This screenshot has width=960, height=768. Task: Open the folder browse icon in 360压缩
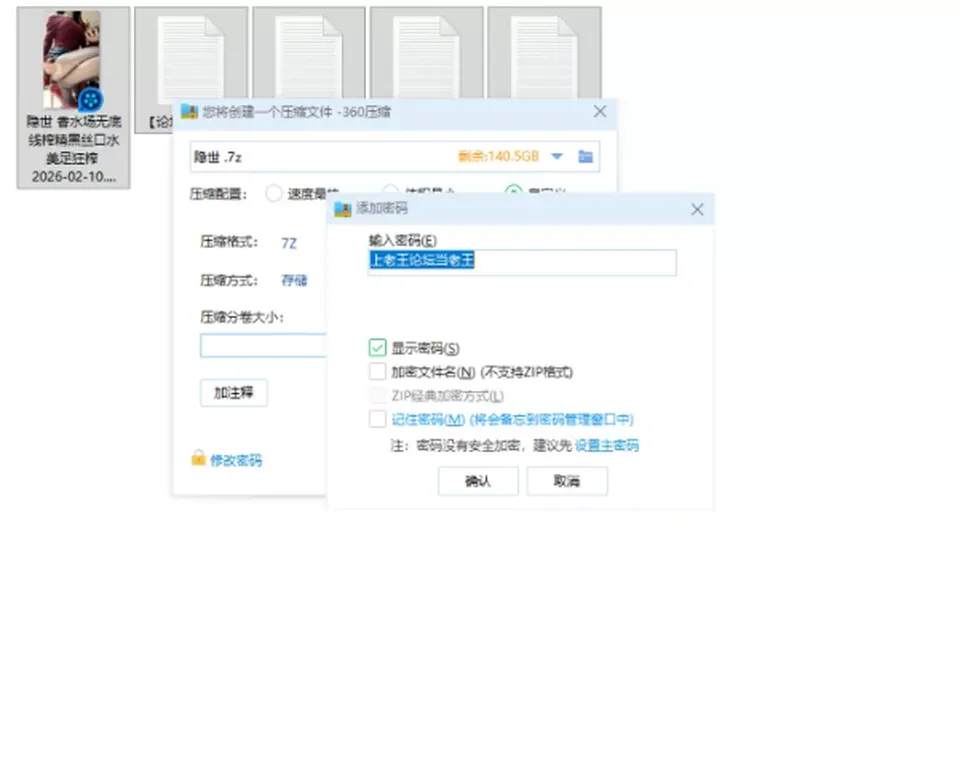585,157
